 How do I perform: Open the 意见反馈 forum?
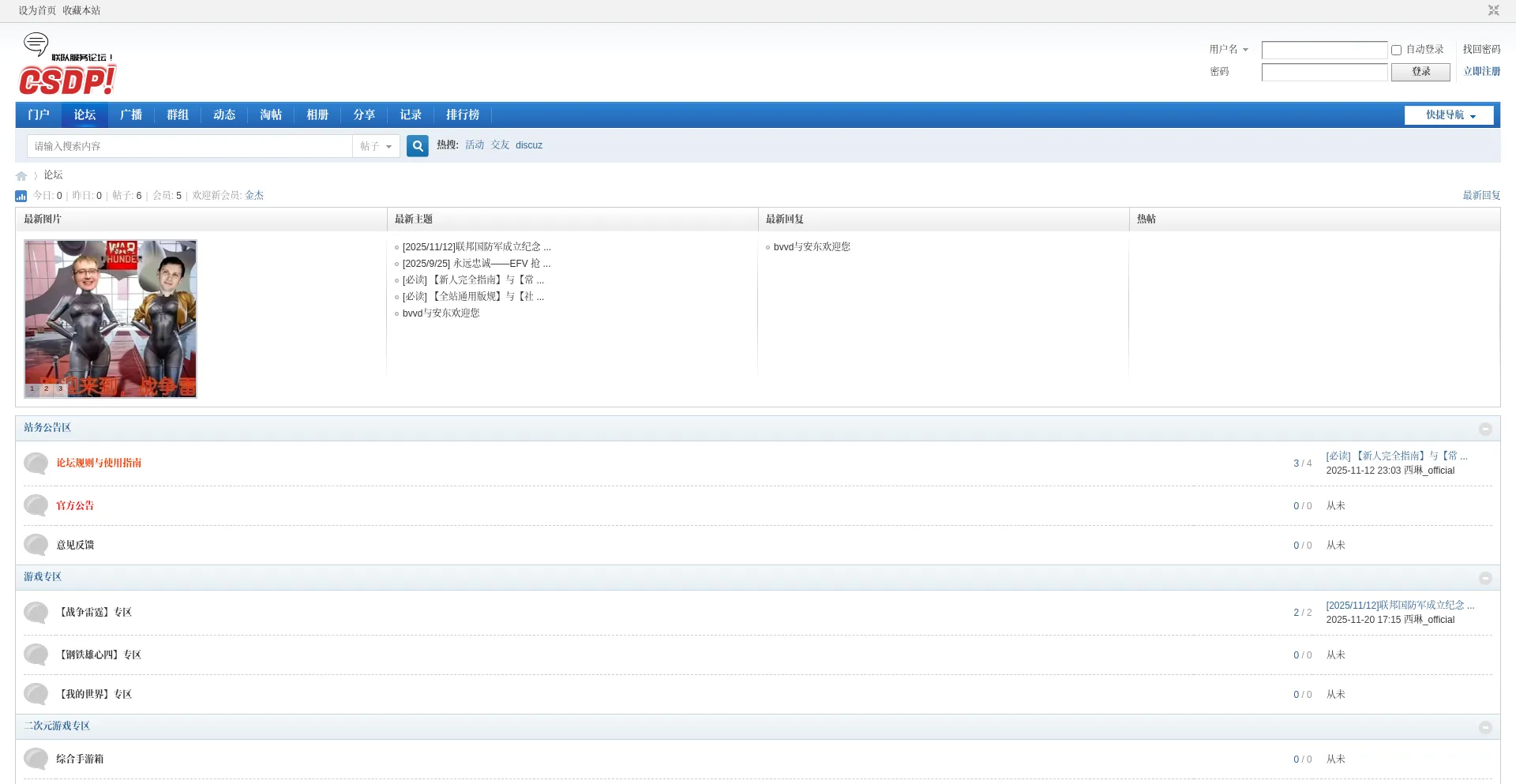75,546
